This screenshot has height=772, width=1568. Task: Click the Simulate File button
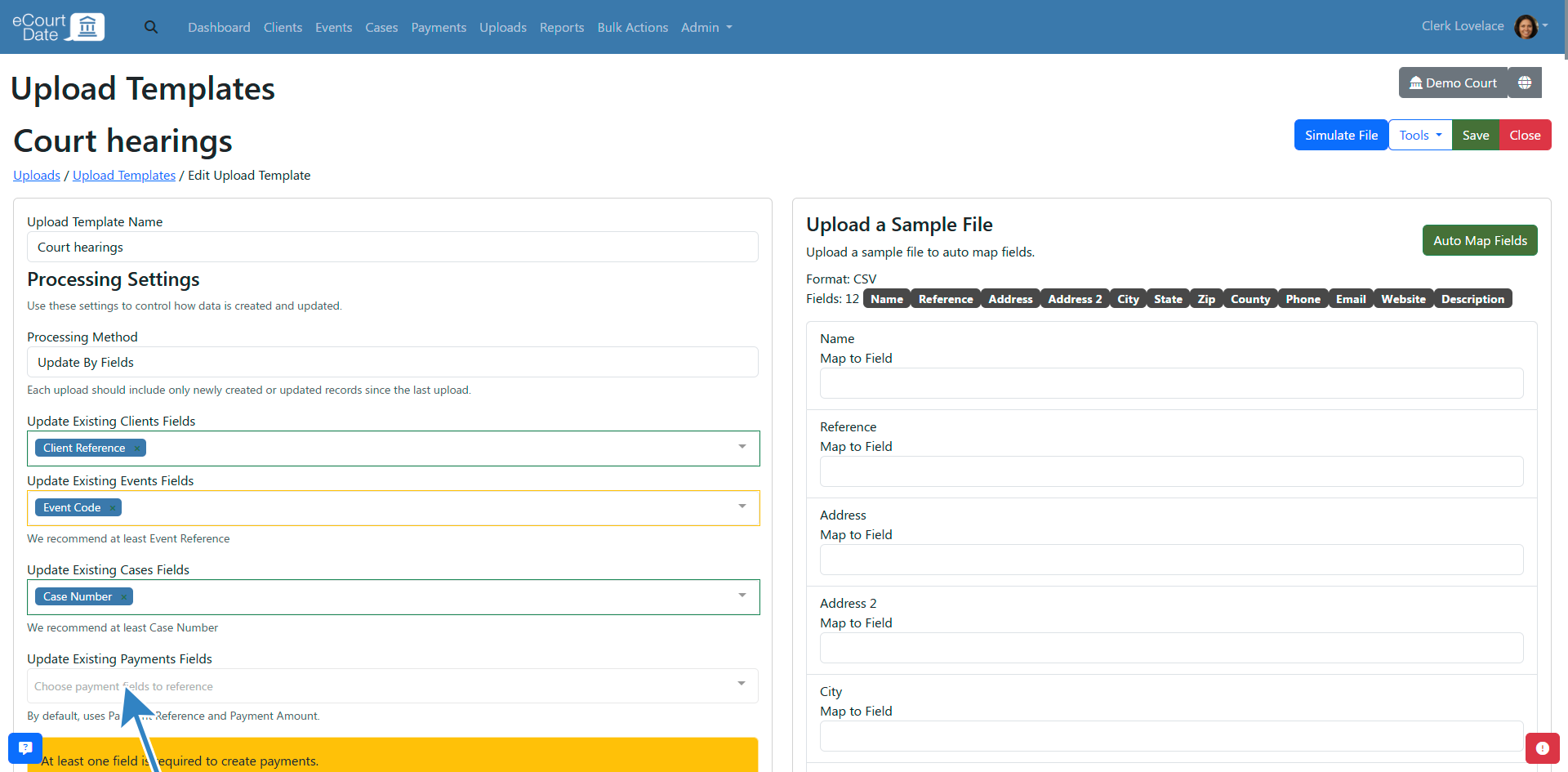1341,135
